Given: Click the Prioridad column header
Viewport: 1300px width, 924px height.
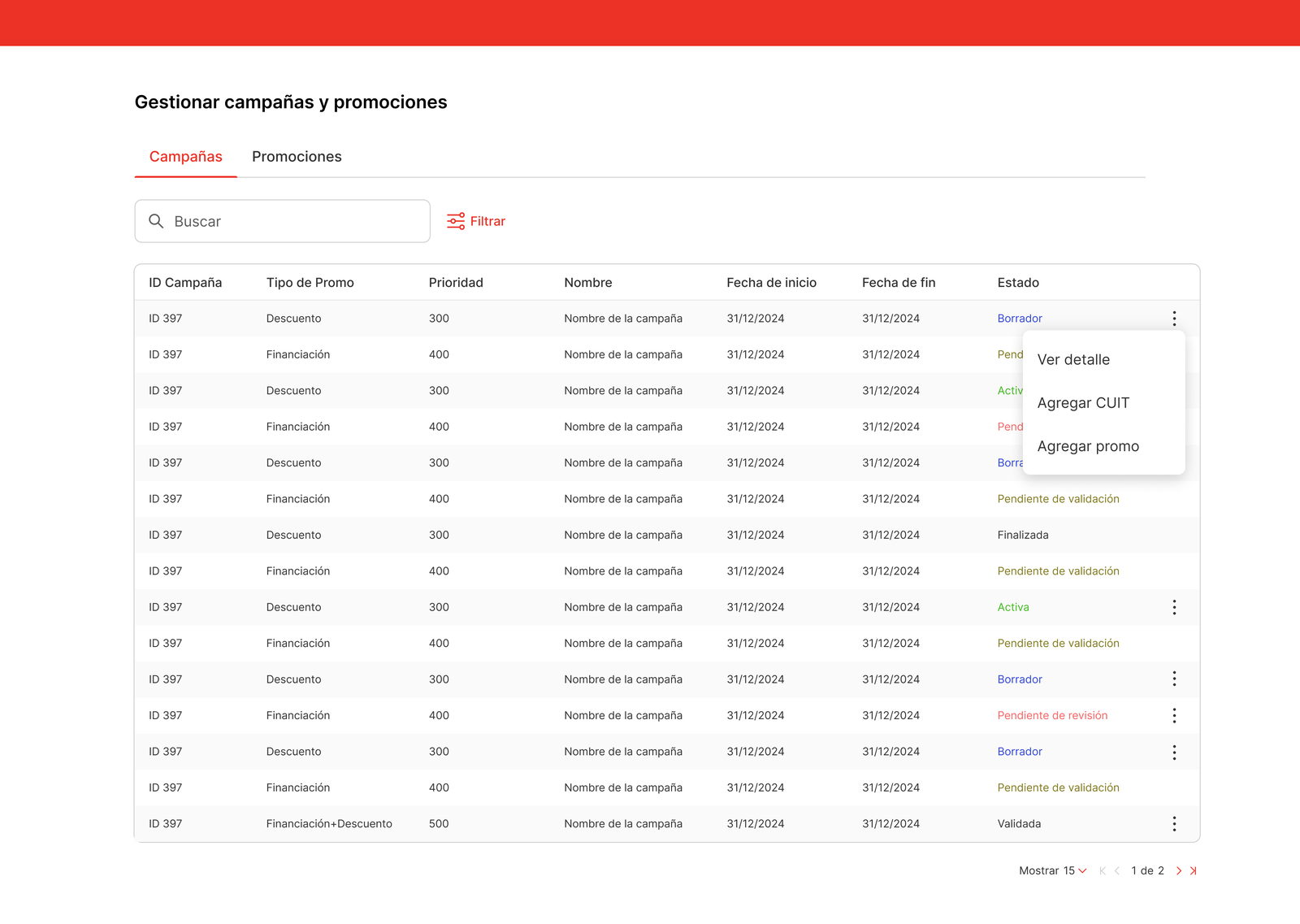Looking at the screenshot, I should pyautogui.click(x=456, y=283).
